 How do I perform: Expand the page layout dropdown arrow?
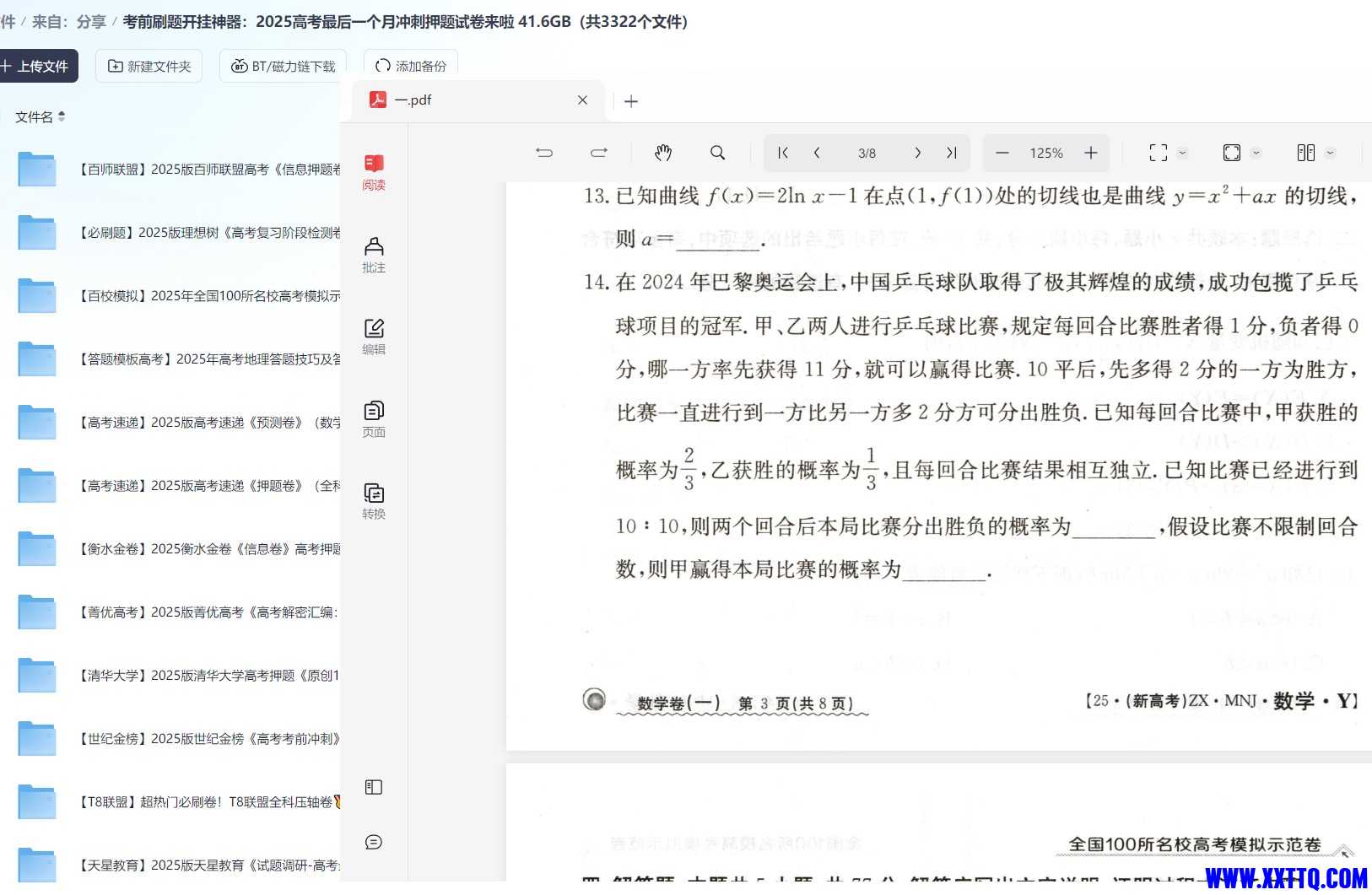pos(1330,153)
